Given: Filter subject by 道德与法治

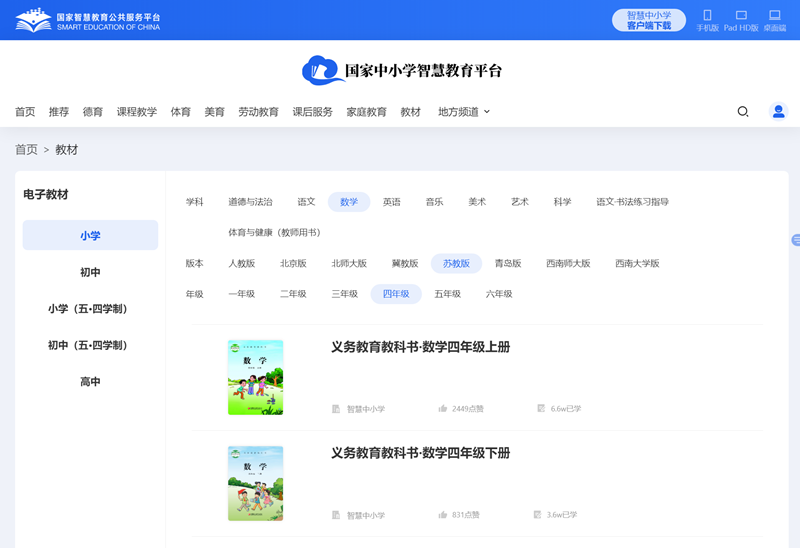Looking at the screenshot, I should pos(251,202).
